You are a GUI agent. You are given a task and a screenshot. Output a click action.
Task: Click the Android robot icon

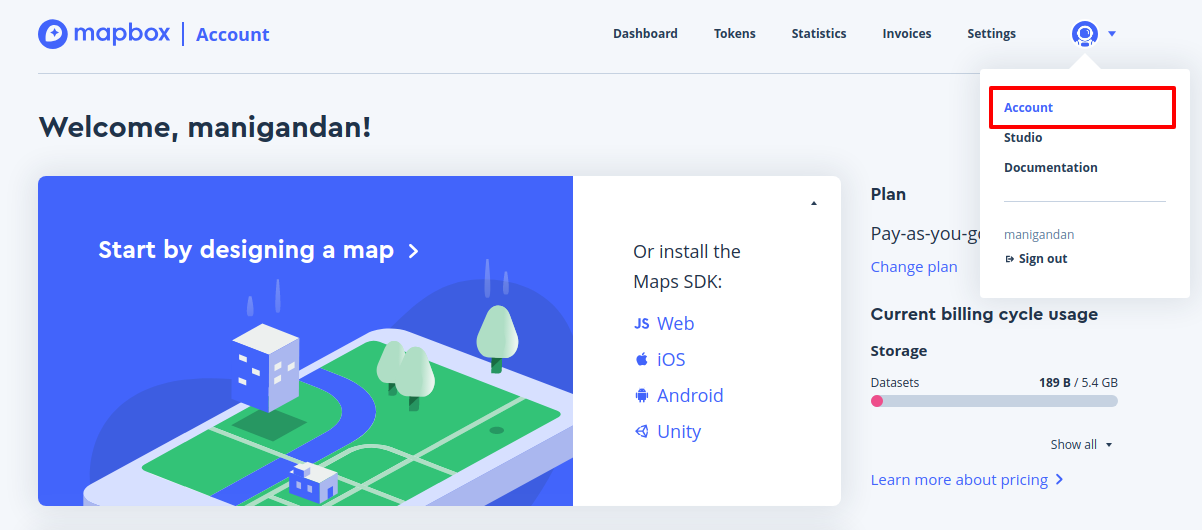642,395
